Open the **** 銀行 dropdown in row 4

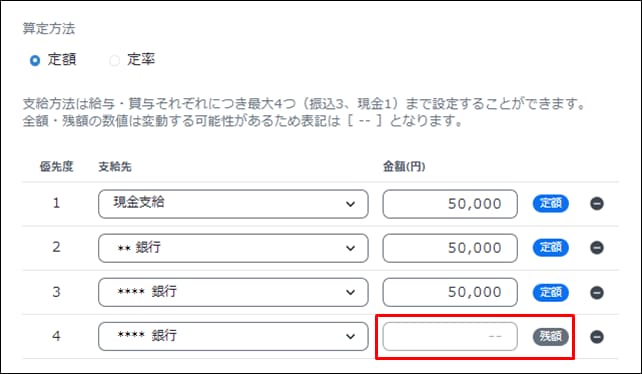(x=233, y=336)
